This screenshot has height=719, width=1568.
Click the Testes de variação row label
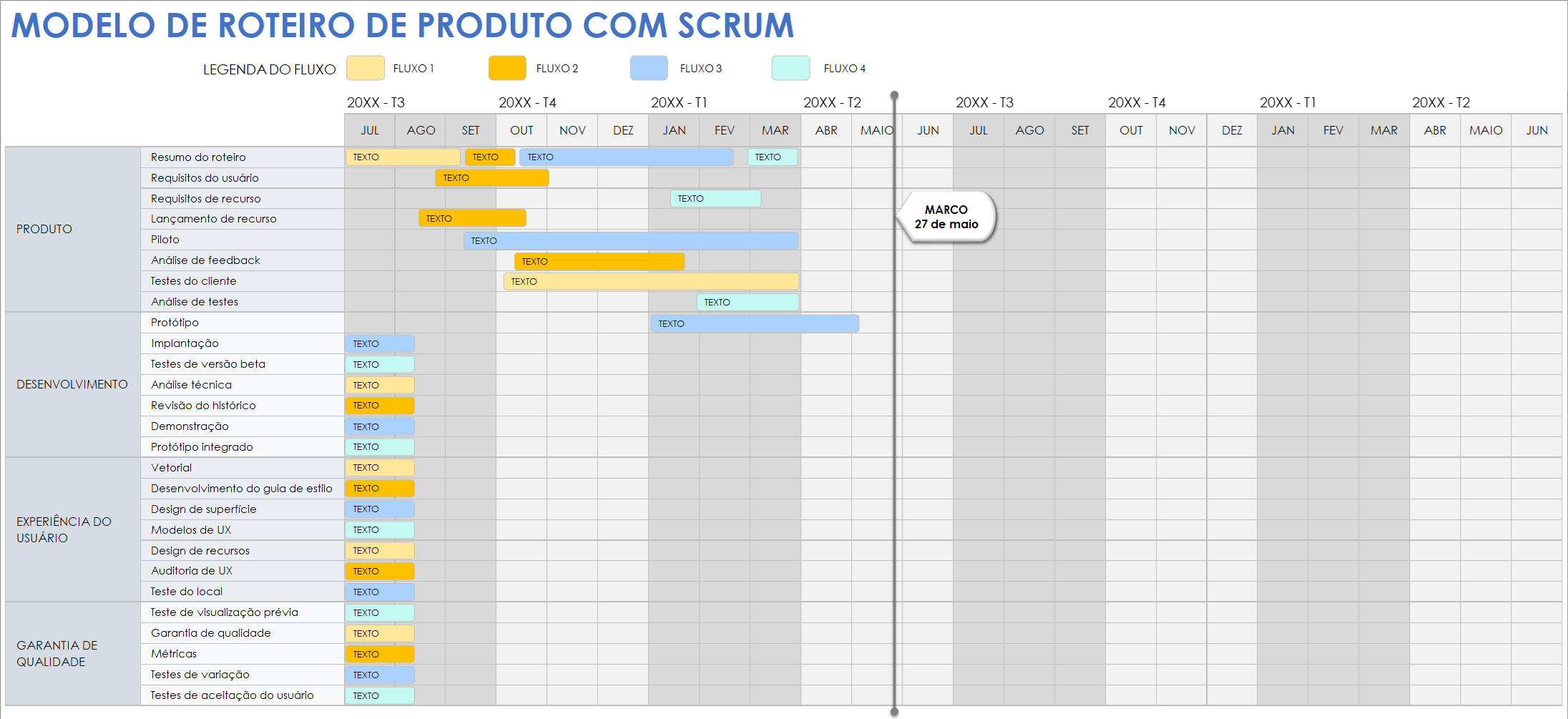[200, 674]
